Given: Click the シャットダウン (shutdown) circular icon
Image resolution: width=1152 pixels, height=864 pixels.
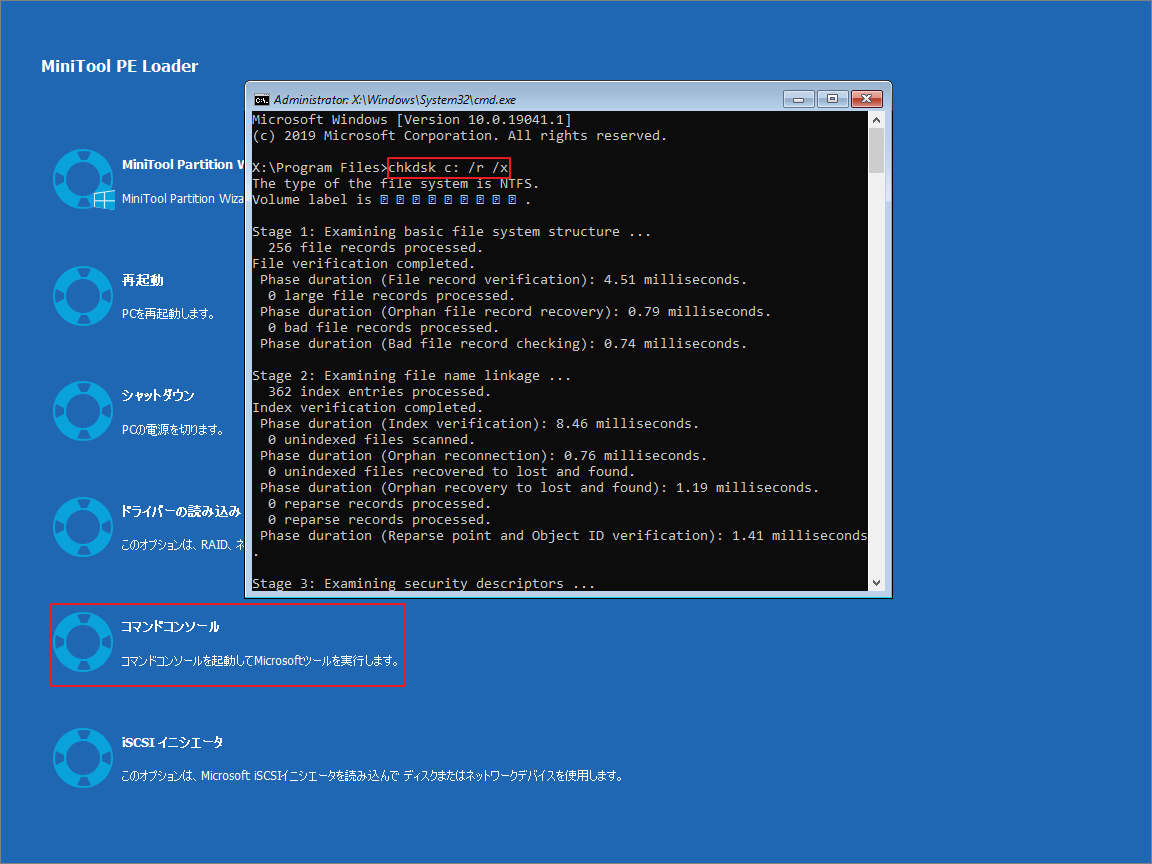Looking at the screenshot, I should (x=84, y=411).
